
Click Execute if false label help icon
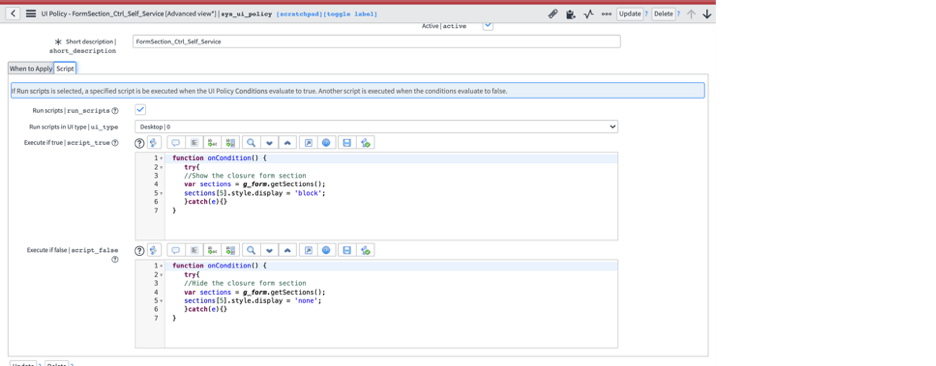(115, 260)
